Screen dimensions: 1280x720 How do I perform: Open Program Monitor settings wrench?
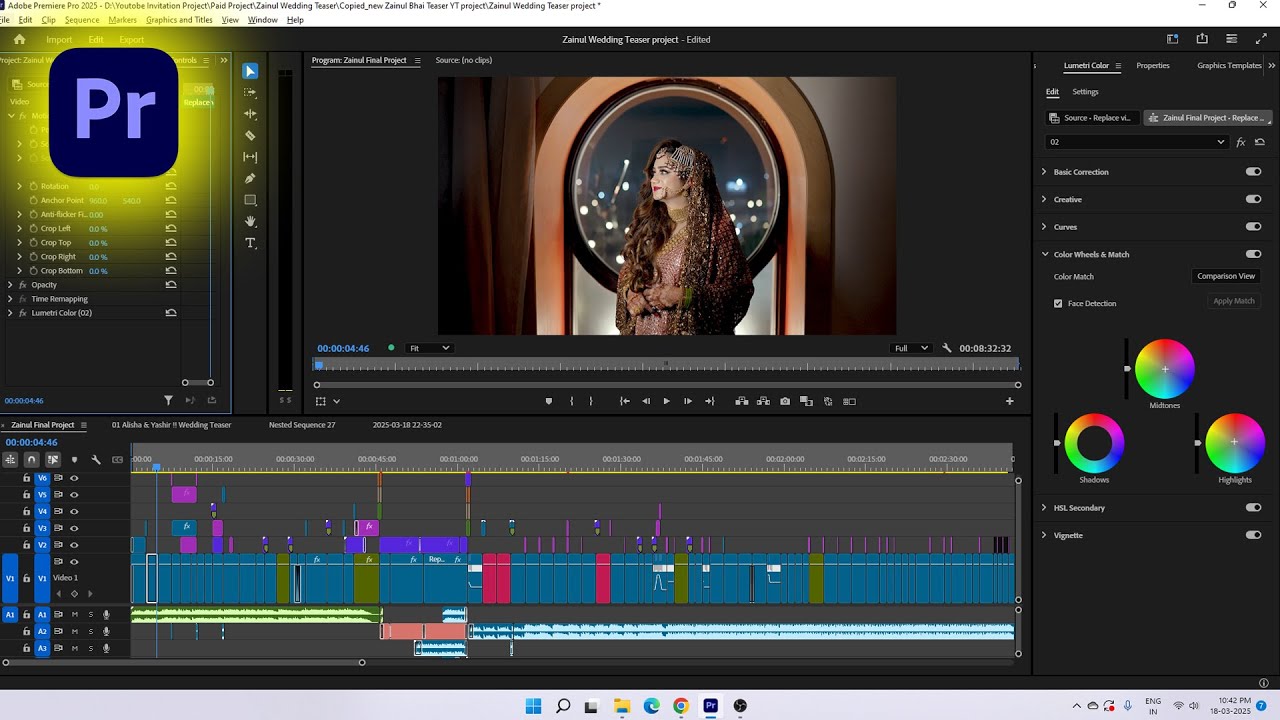947,348
